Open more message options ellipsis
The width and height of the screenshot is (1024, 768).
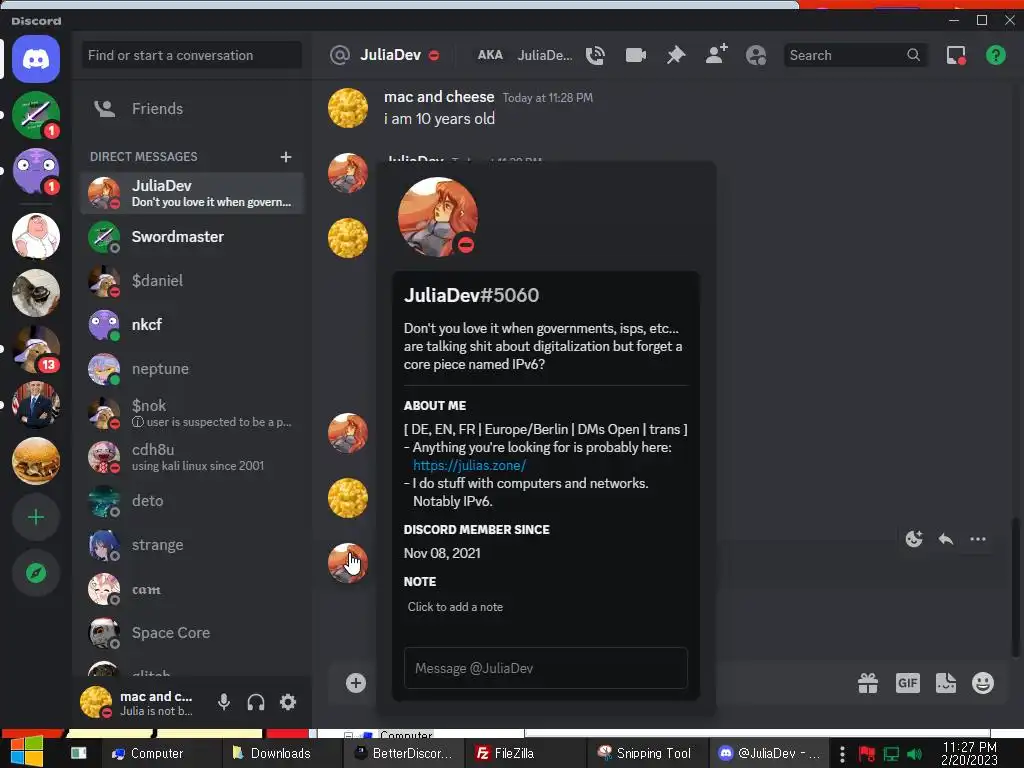coord(978,539)
